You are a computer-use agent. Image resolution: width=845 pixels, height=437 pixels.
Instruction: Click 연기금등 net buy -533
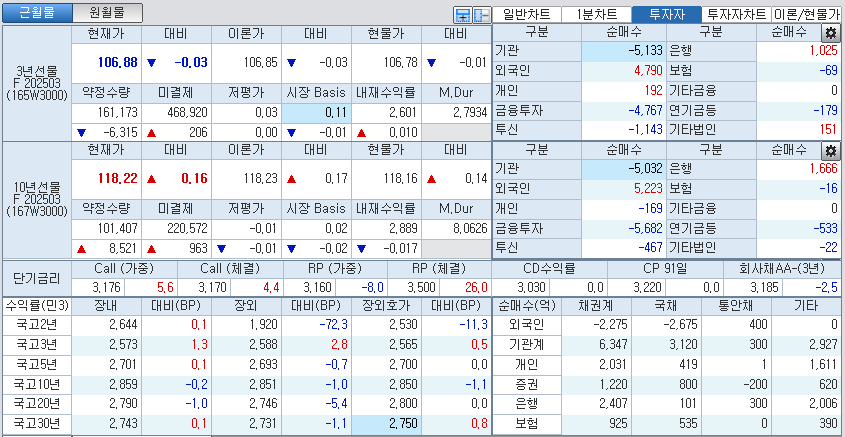point(825,228)
